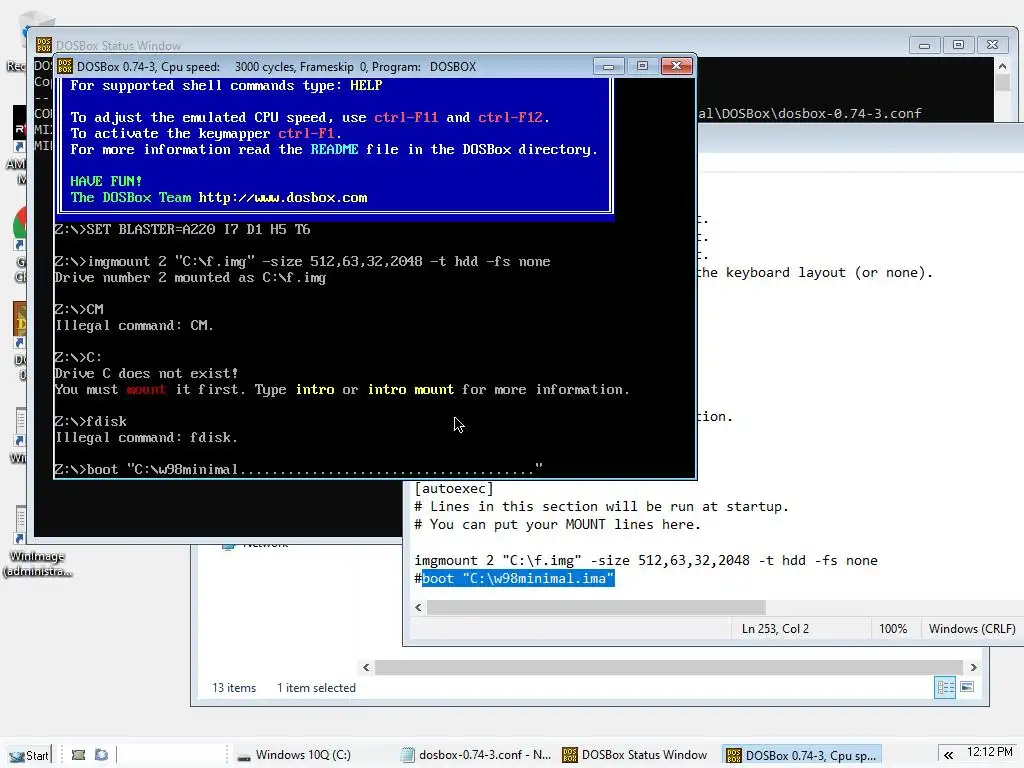Switch to DOSBox Status Window taskbar button

tap(635, 755)
